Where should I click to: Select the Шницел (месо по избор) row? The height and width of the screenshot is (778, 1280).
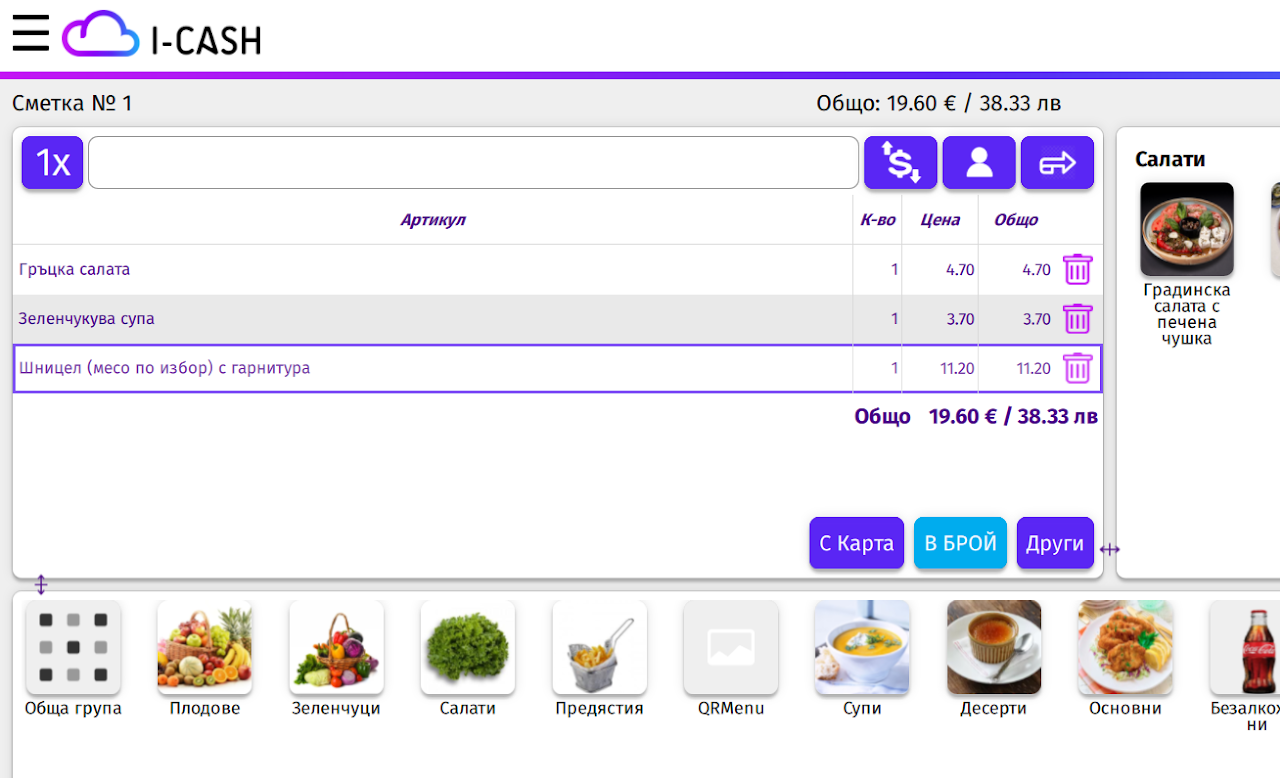558,368
